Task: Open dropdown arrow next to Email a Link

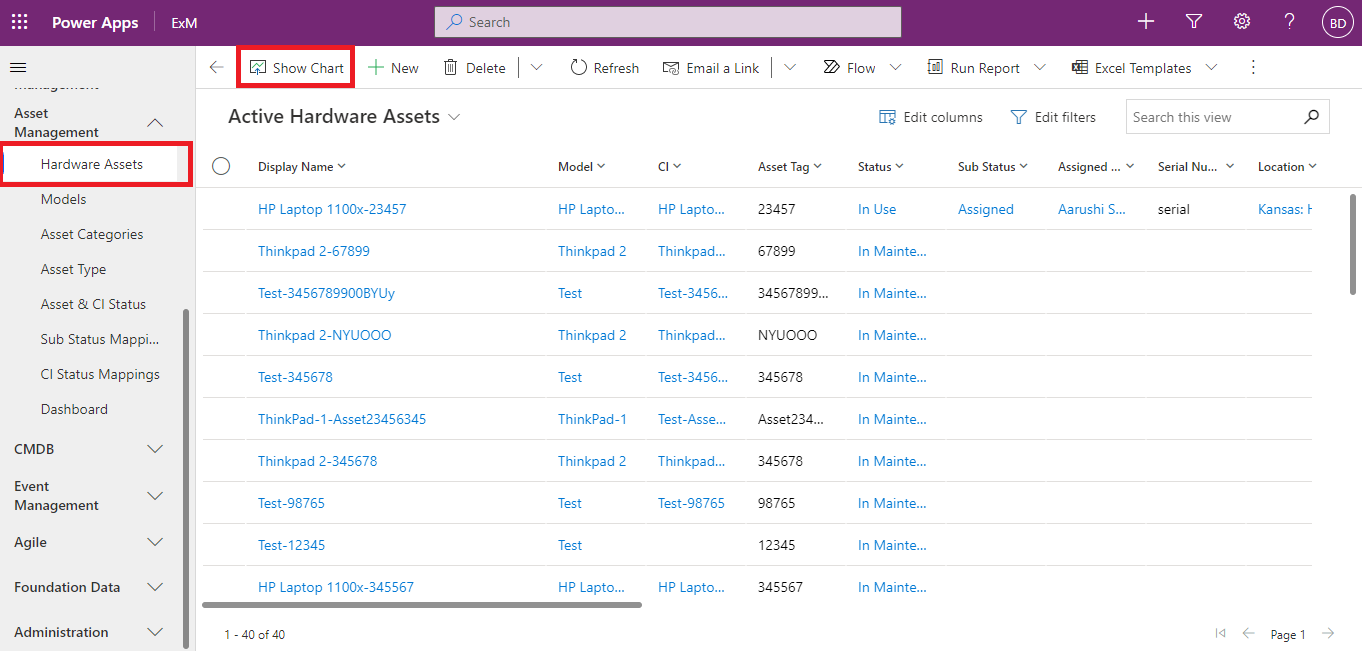Action: click(790, 68)
